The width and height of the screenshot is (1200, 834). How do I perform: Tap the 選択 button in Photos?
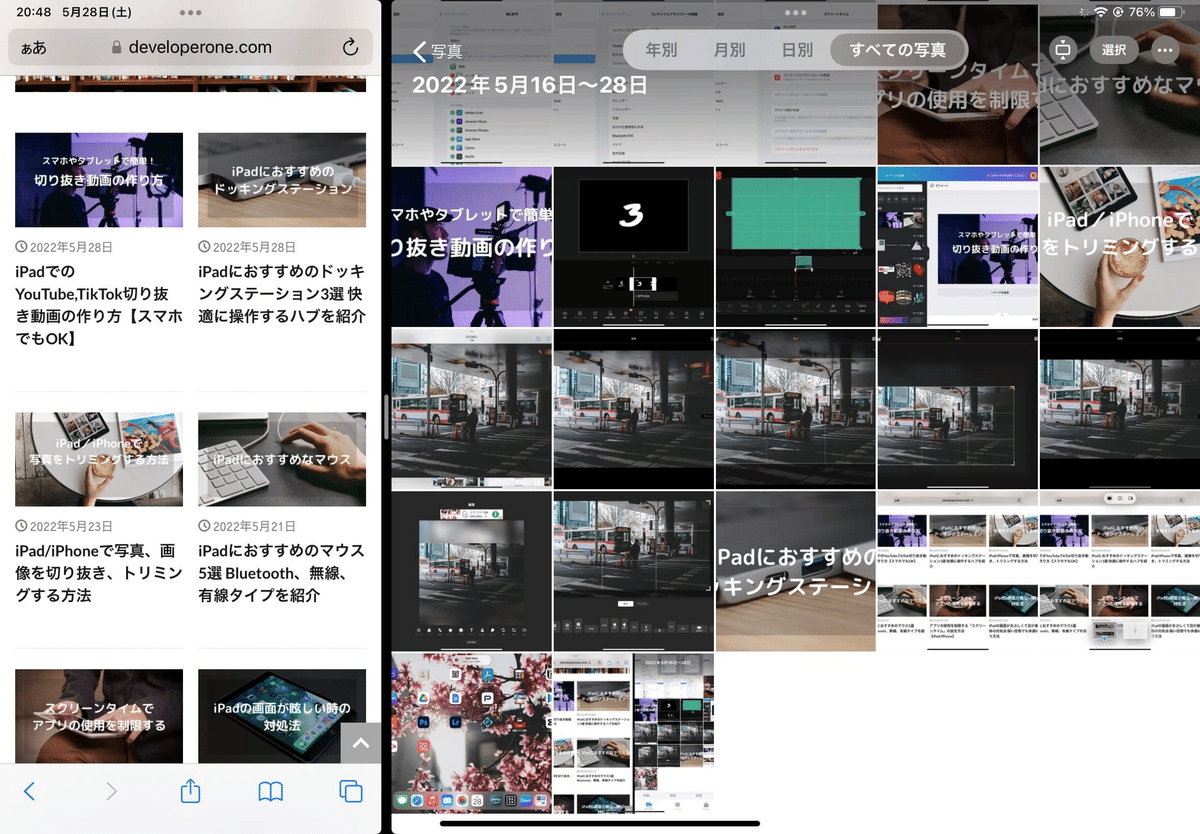[1115, 49]
